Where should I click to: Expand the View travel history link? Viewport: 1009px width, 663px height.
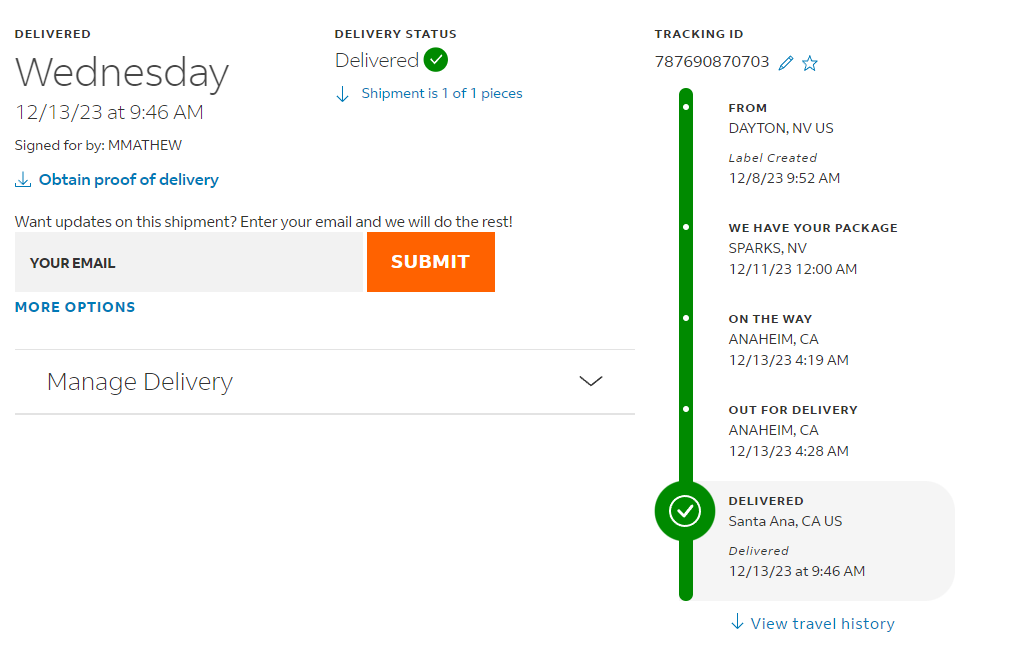coord(822,624)
